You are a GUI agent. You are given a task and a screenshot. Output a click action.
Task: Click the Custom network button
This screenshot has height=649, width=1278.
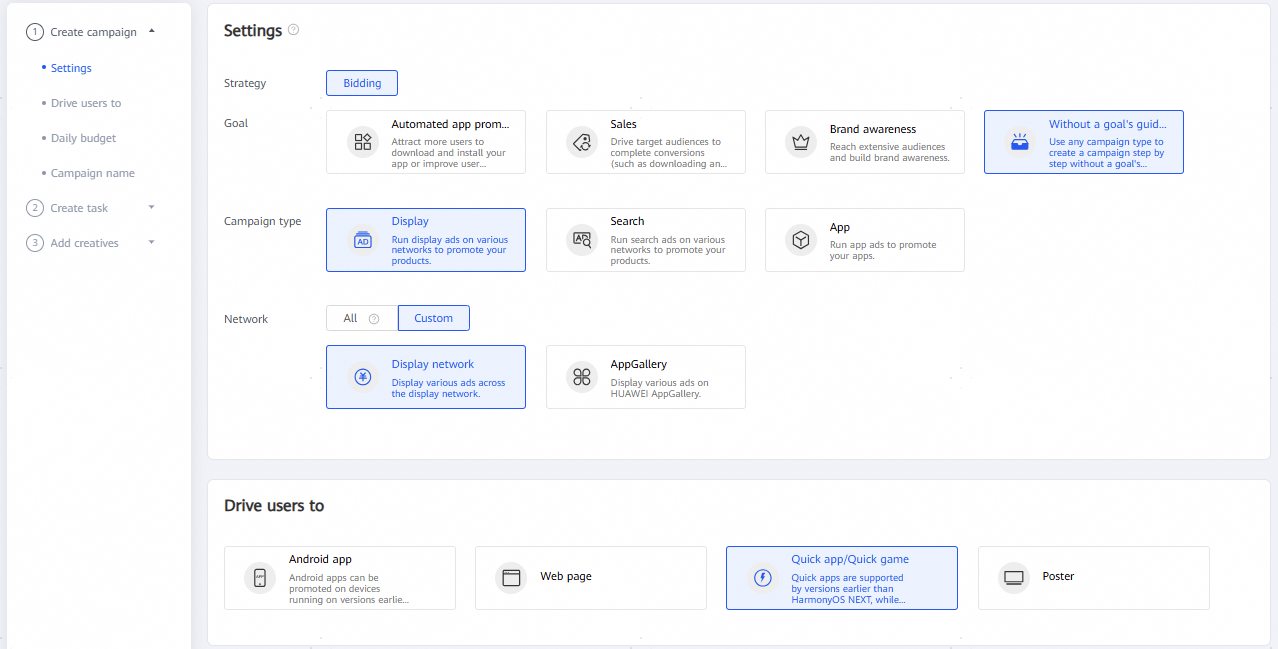coord(433,317)
